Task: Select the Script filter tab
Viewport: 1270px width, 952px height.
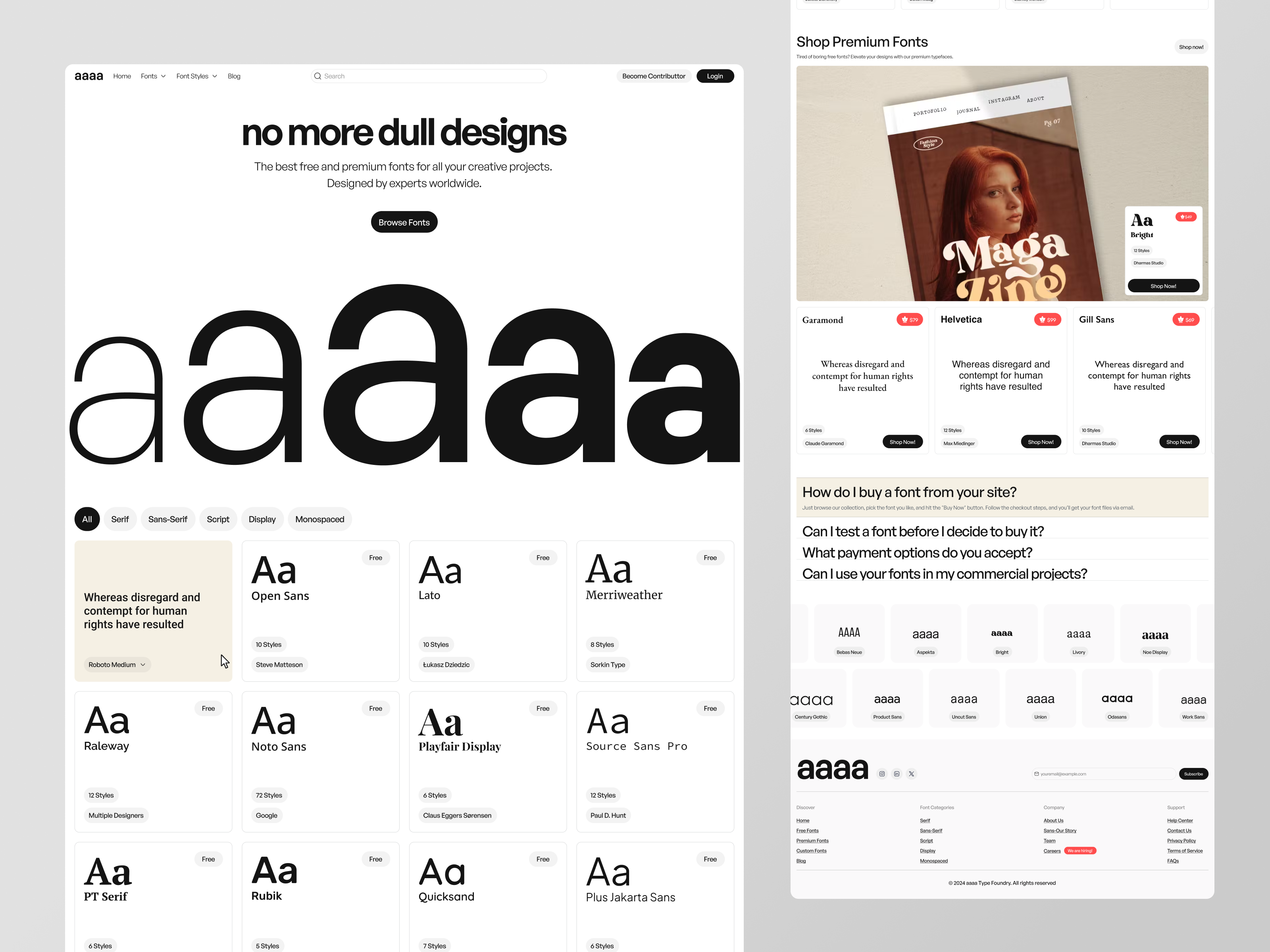Action: (217, 518)
